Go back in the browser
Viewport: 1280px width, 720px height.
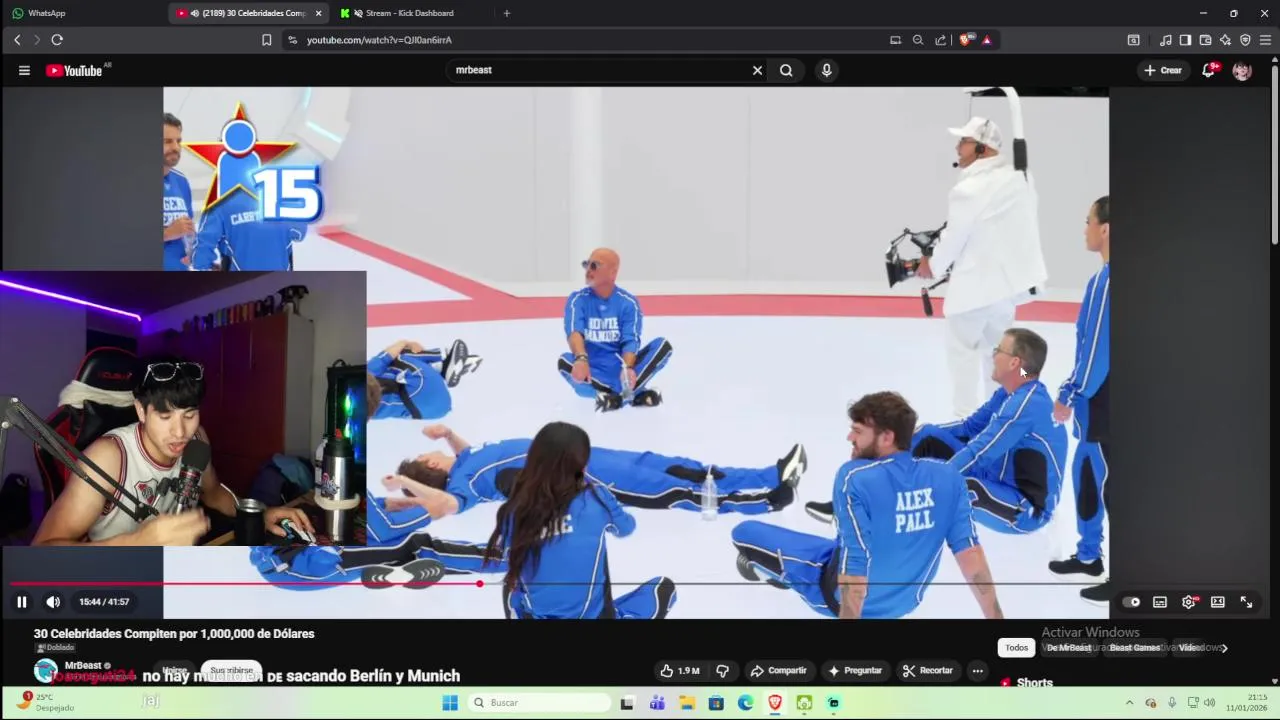(17, 40)
